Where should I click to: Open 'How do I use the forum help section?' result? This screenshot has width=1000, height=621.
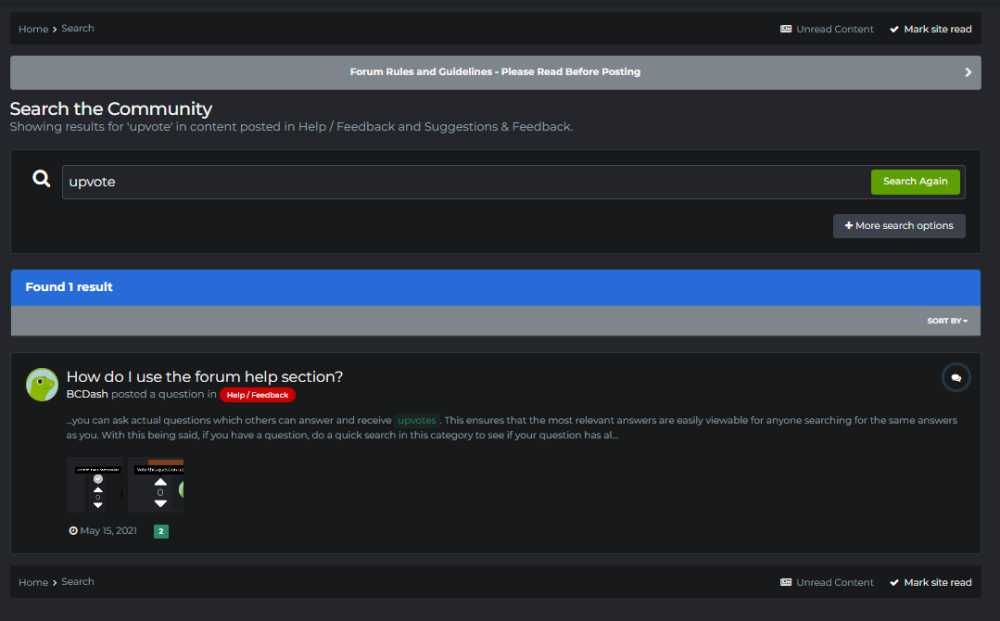click(x=204, y=376)
